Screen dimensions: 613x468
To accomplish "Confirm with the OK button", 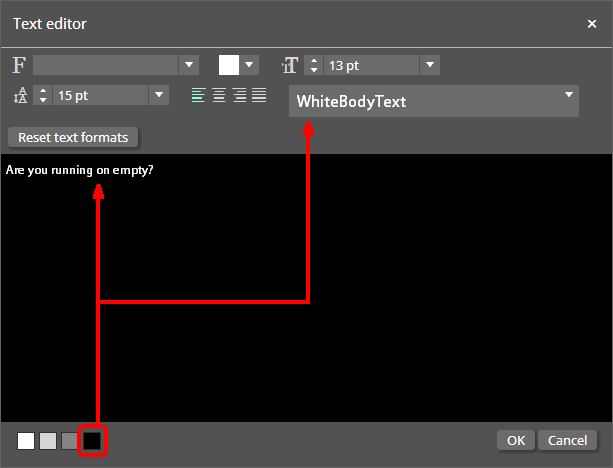I will pyautogui.click(x=515, y=440).
